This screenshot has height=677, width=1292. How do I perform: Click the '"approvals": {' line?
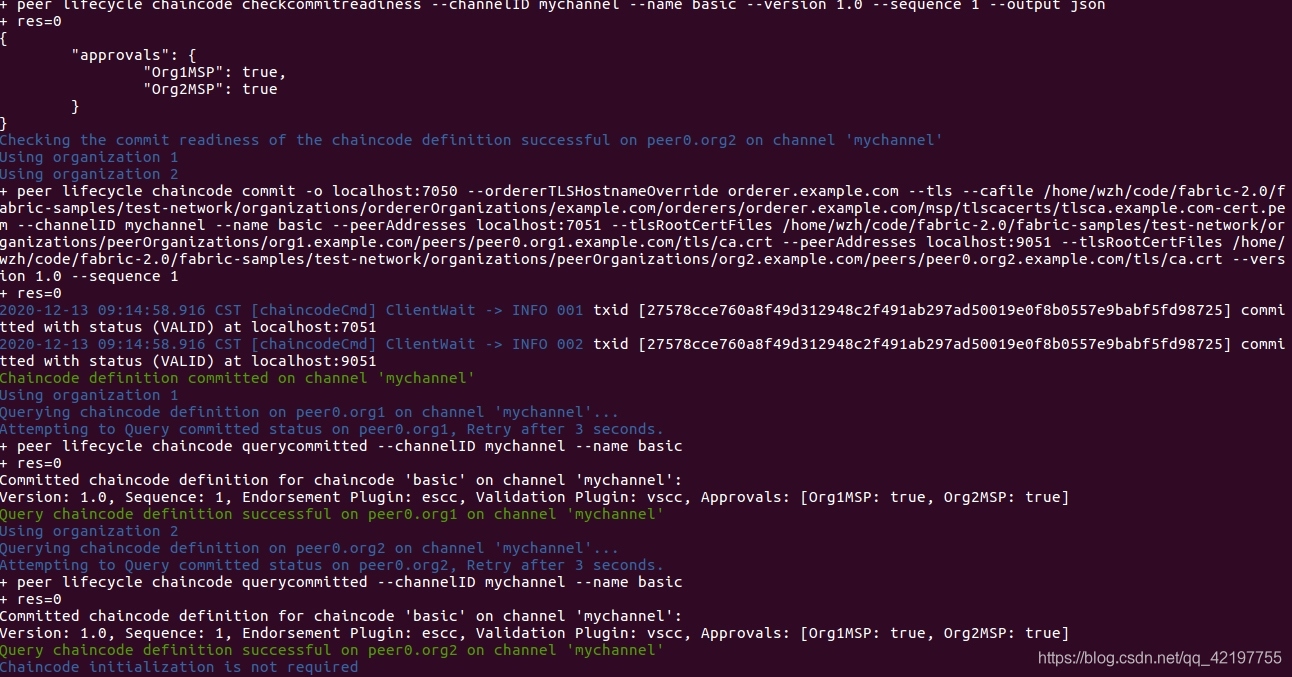(134, 55)
